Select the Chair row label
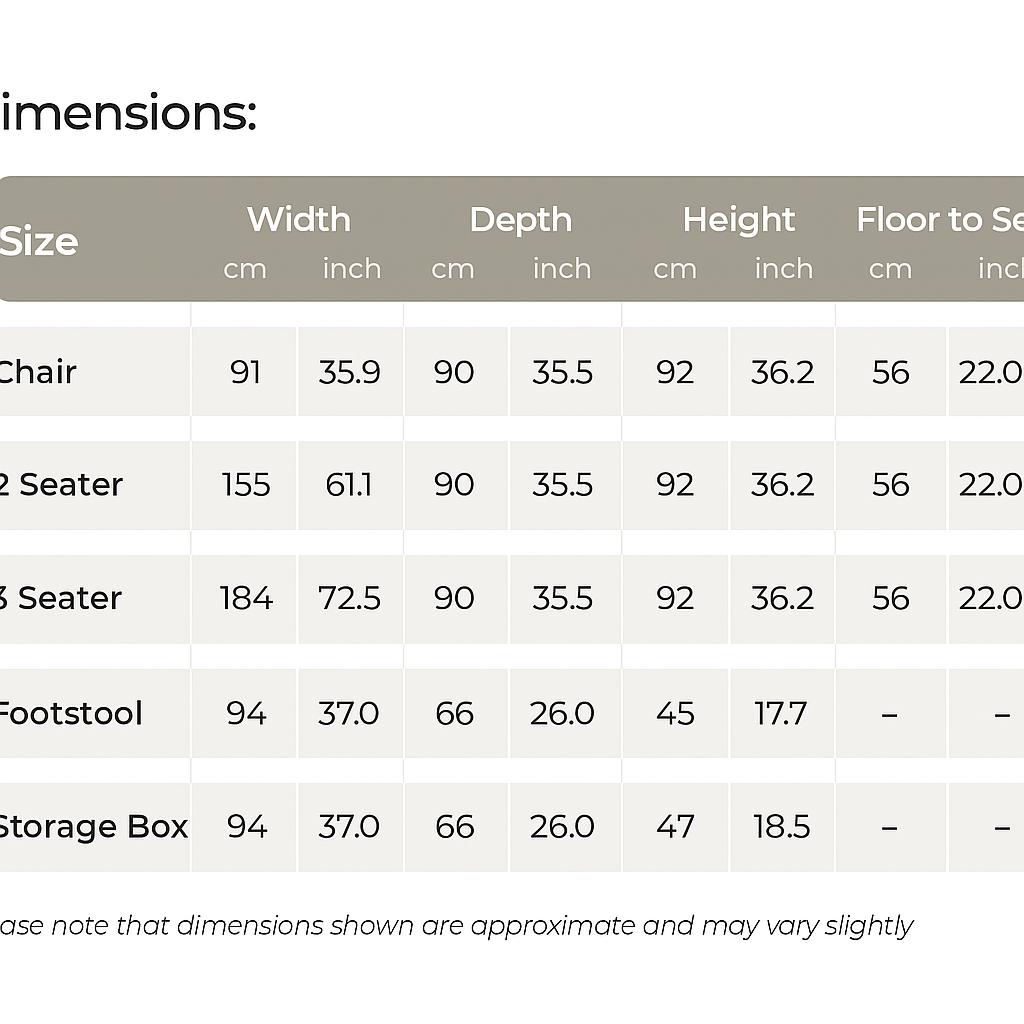The height and width of the screenshot is (1024, 1024). pyautogui.click(x=36, y=372)
